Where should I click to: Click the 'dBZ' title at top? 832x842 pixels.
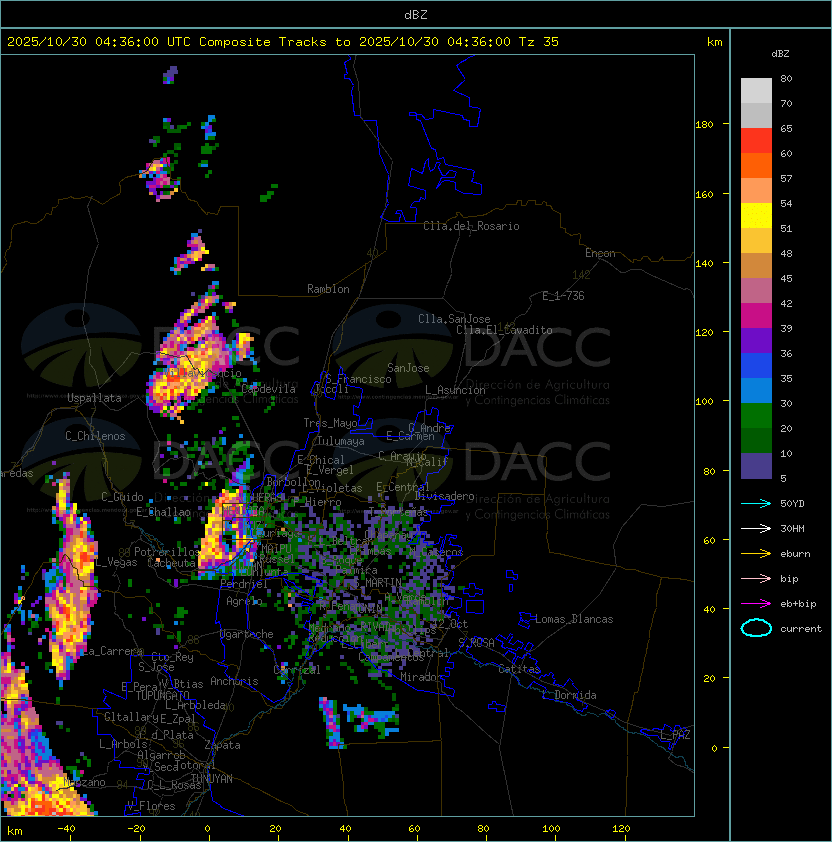click(416, 14)
